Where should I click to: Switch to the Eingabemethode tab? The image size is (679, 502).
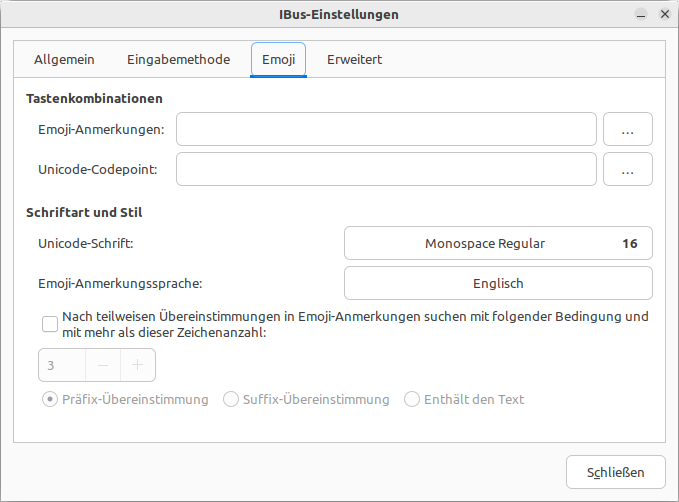coord(178,60)
